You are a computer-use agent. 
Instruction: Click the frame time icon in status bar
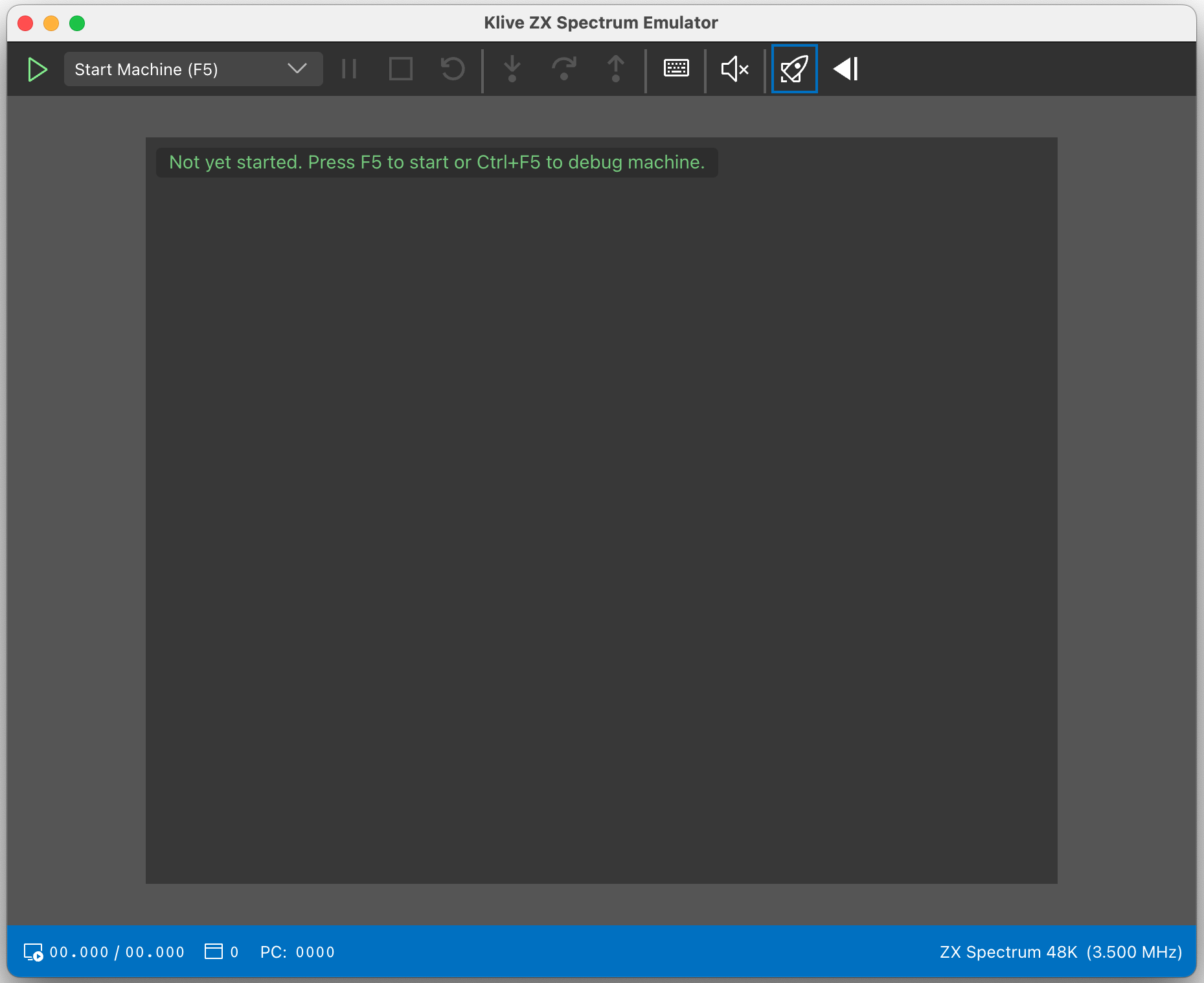34,952
